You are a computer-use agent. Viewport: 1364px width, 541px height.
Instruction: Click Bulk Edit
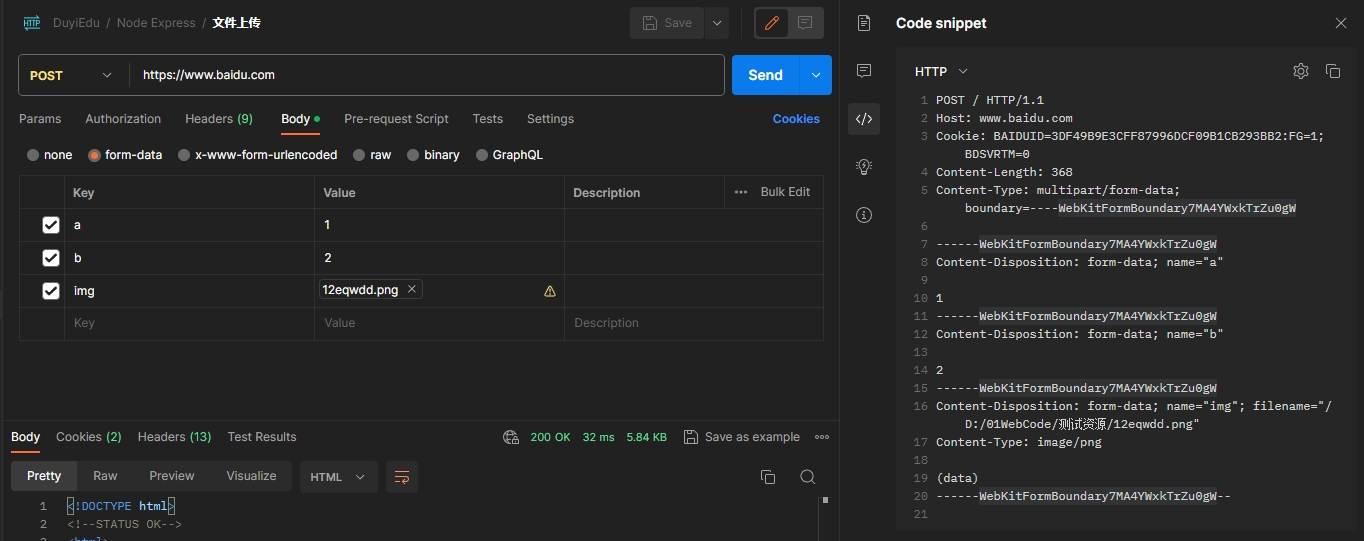785,192
